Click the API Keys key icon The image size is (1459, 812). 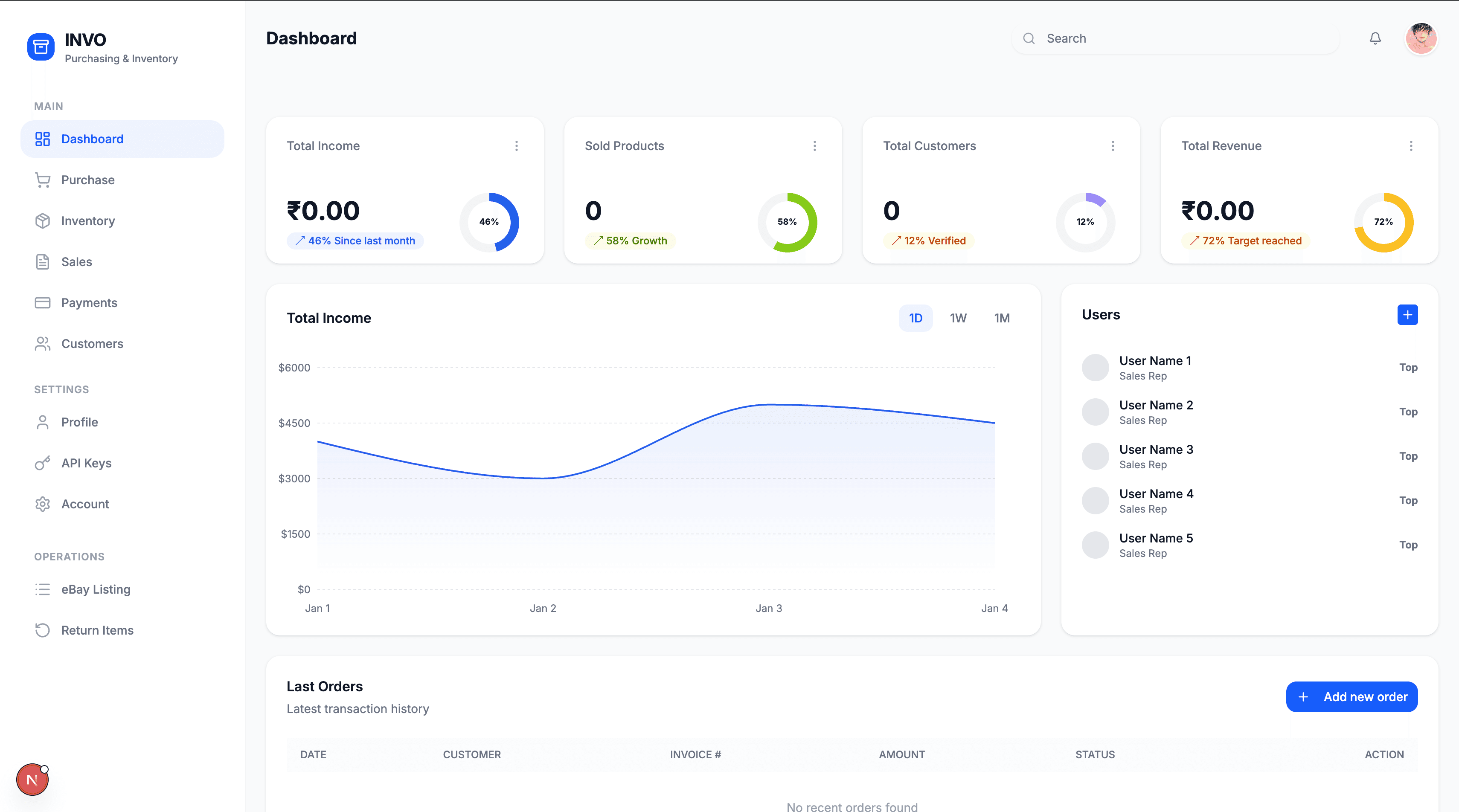(x=43, y=463)
